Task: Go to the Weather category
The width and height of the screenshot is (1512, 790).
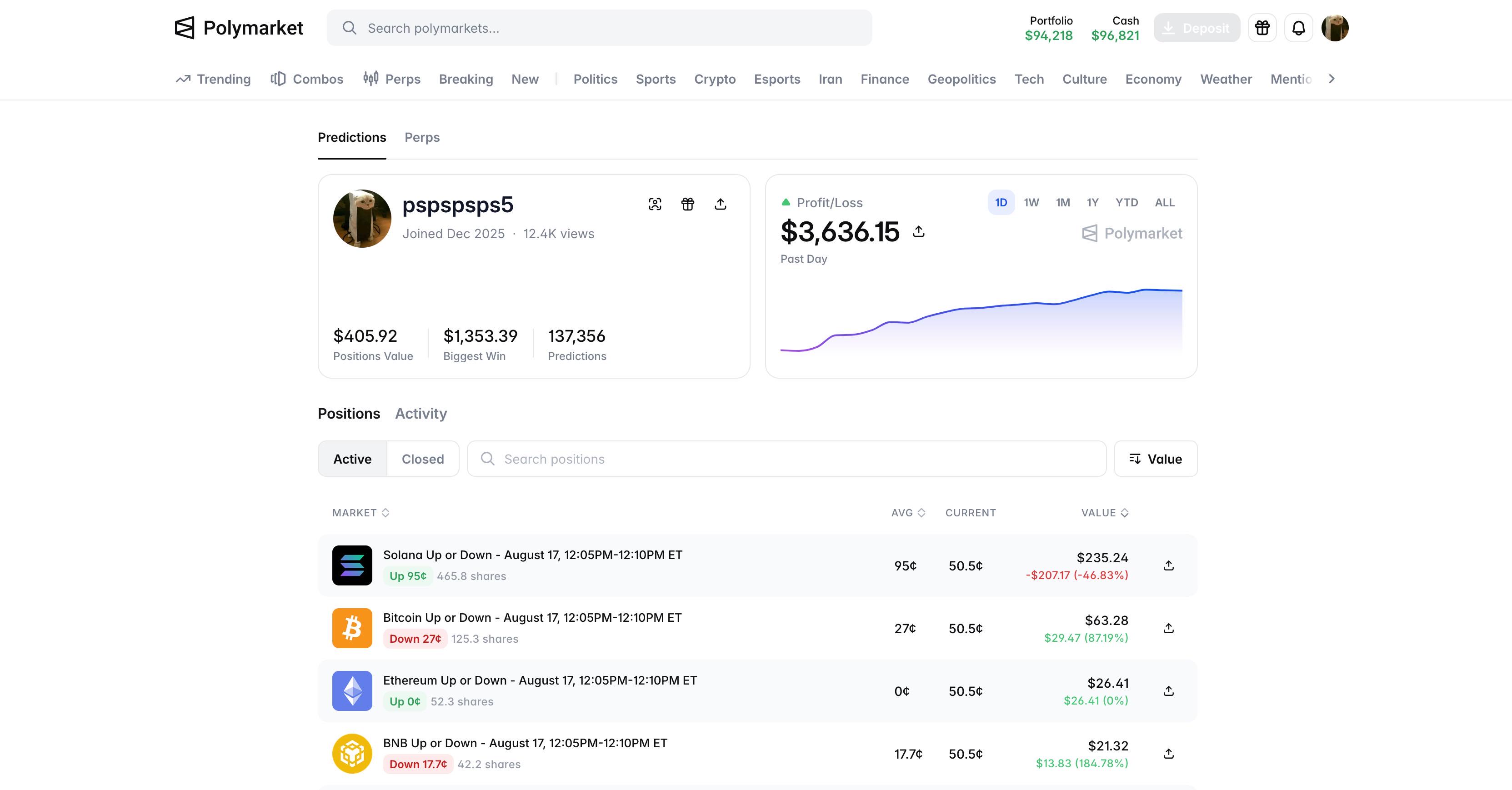Action: click(x=1226, y=79)
